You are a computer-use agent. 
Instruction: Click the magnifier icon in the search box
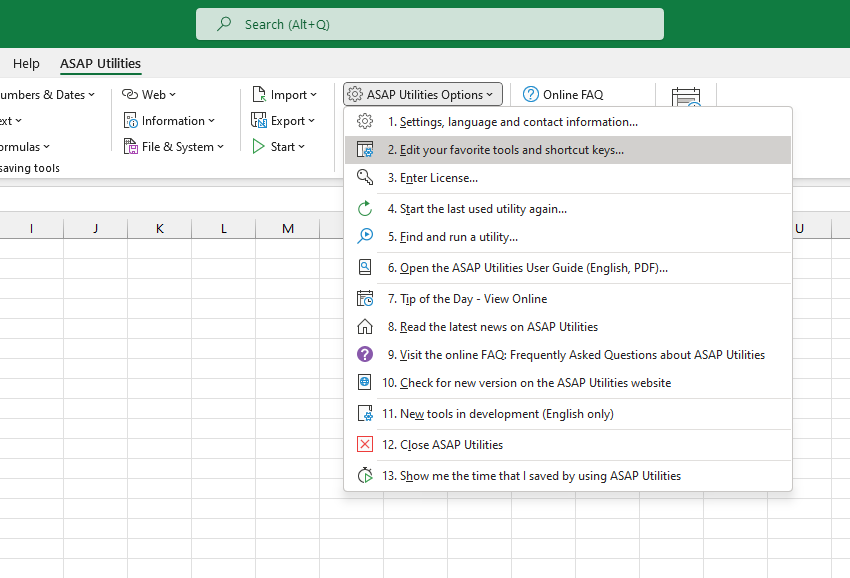224,24
